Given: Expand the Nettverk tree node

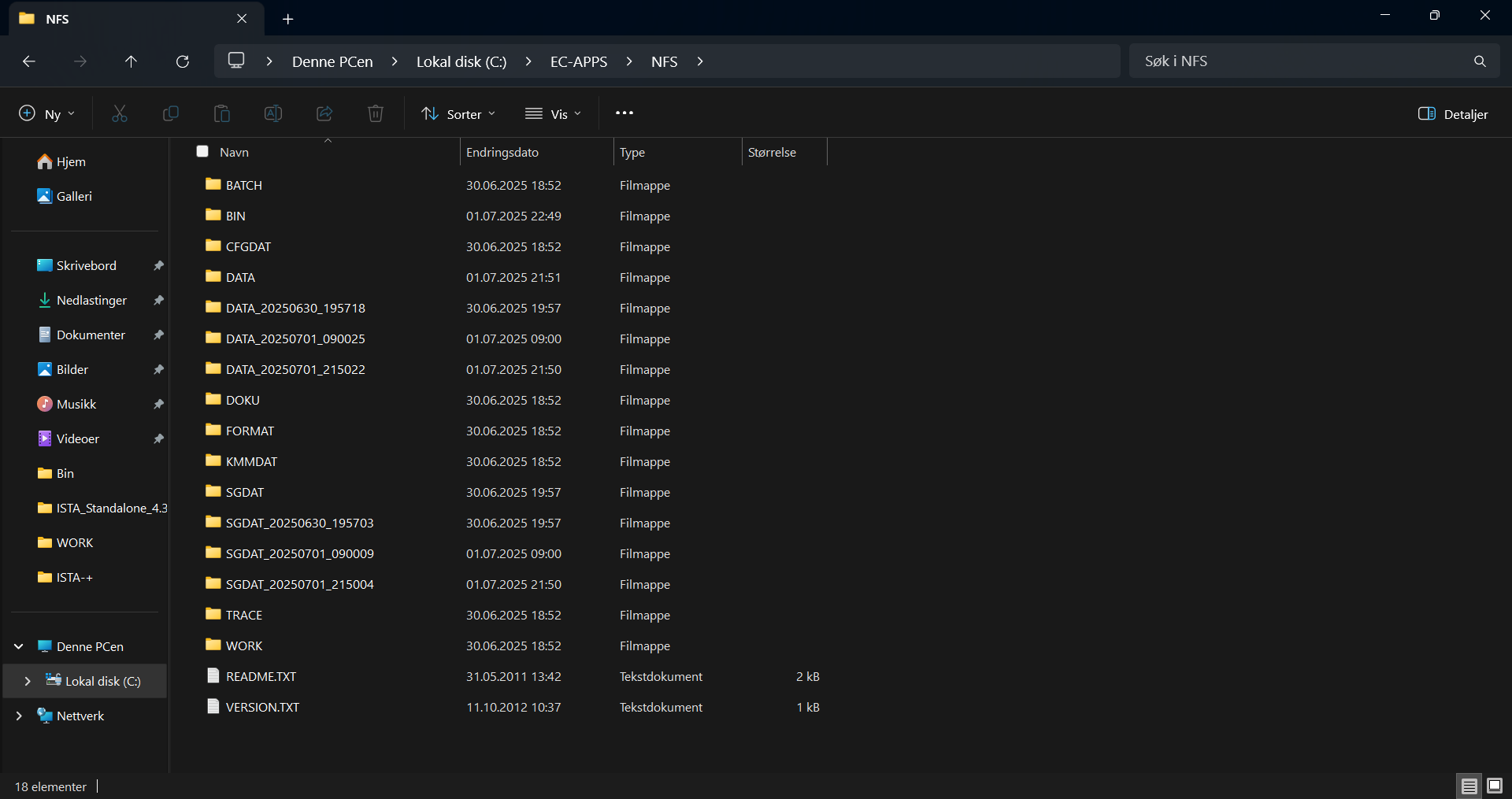Looking at the screenshot, I should click(19, 716).
